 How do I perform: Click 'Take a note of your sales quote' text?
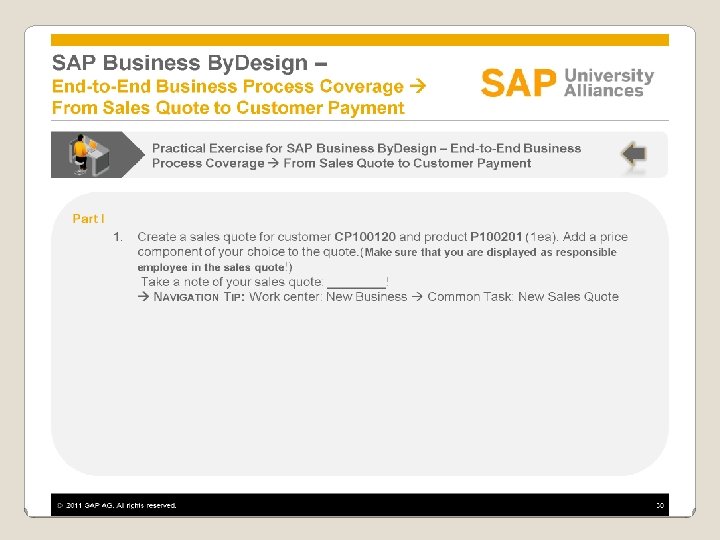[x=231, y=282]
